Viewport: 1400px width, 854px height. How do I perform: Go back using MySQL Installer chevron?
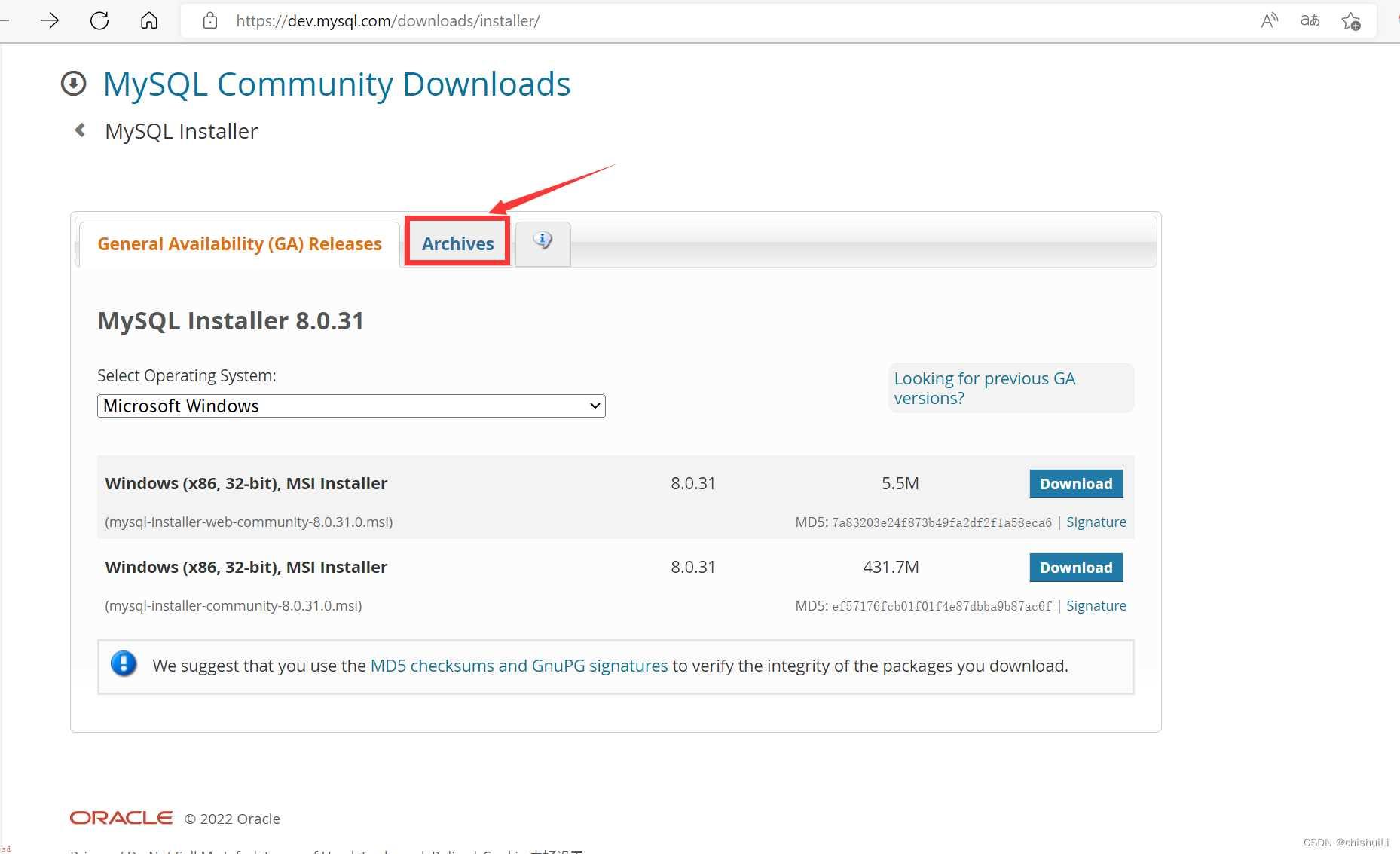(x=80, y=130)
